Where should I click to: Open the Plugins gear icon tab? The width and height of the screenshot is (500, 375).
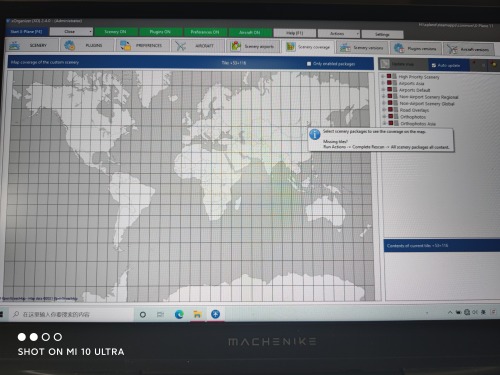[x=70, y=45]
